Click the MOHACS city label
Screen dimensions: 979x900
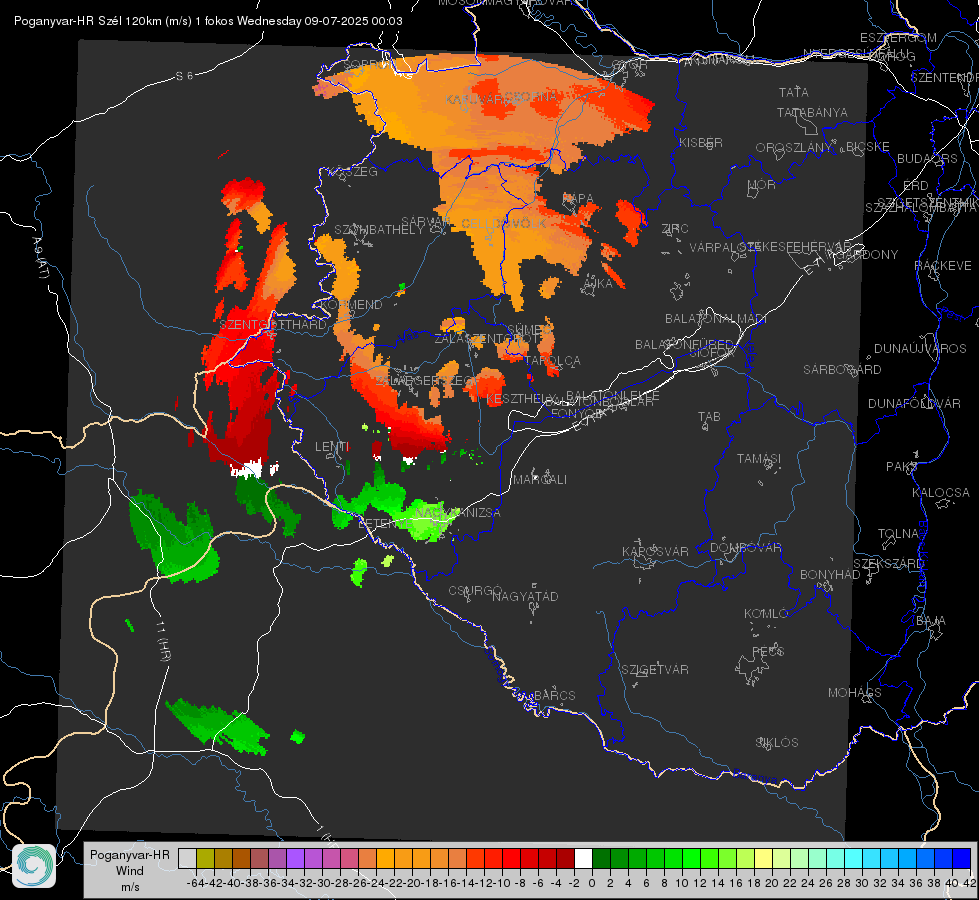click(x=855, y=693)
